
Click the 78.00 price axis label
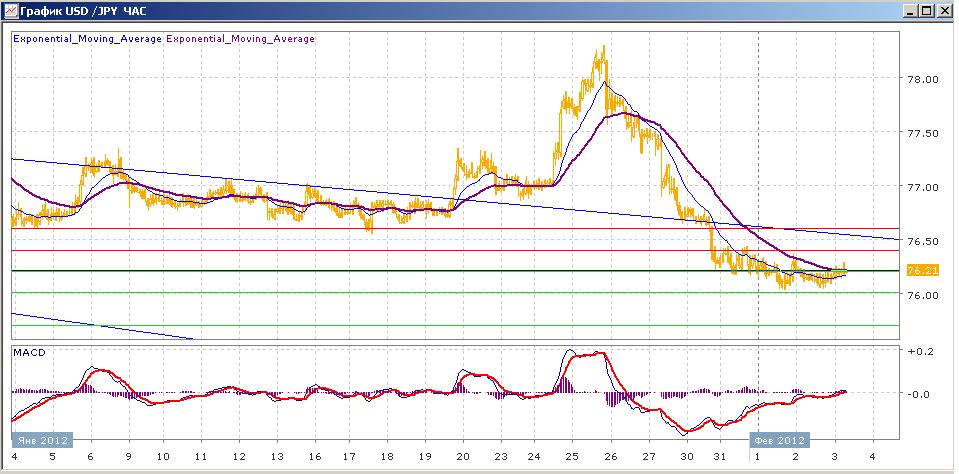click(925, 79)
